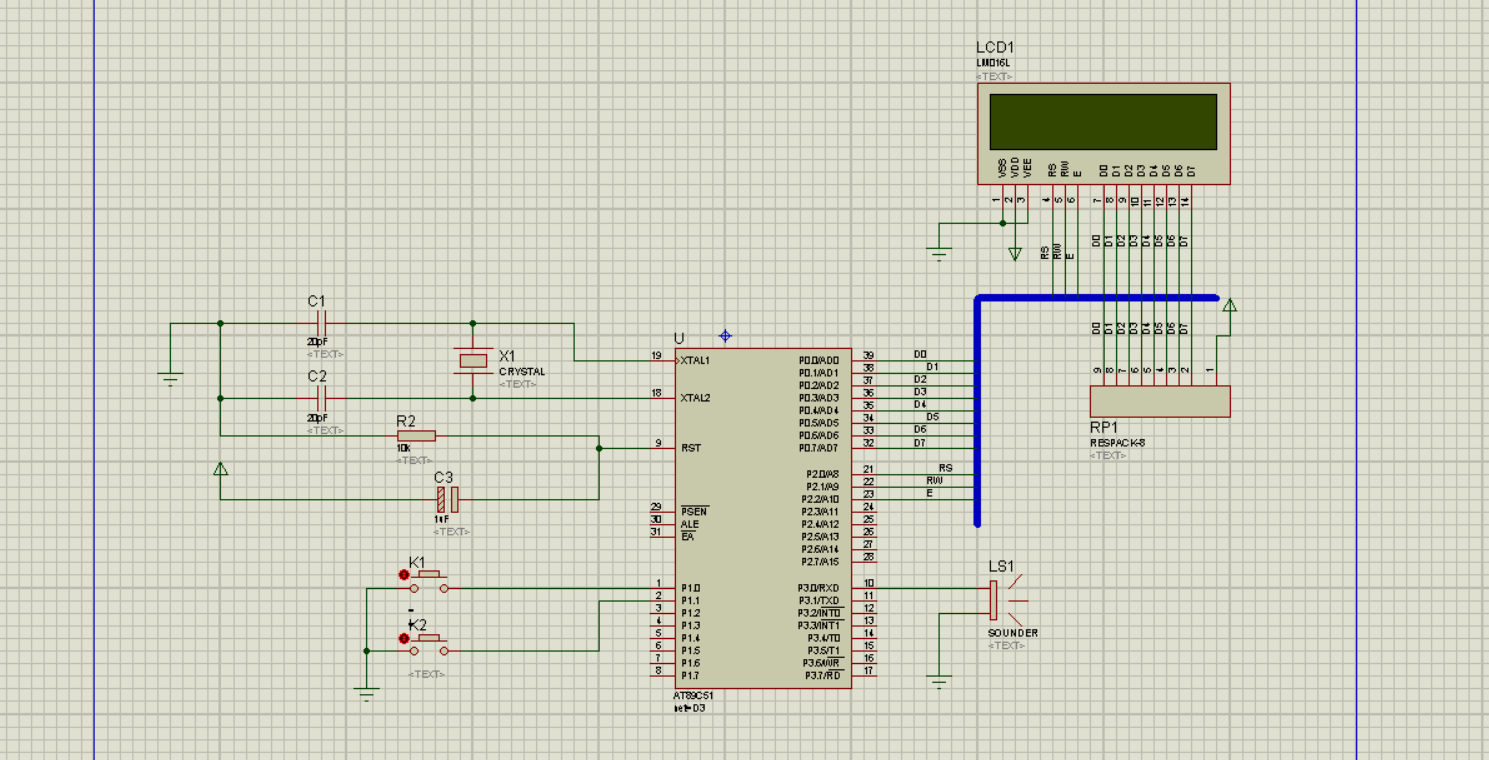This screenshot has height=760, width=1489.
Task: Click the power terminal below LCD VEE pin
Action: tap(1015, 254)
